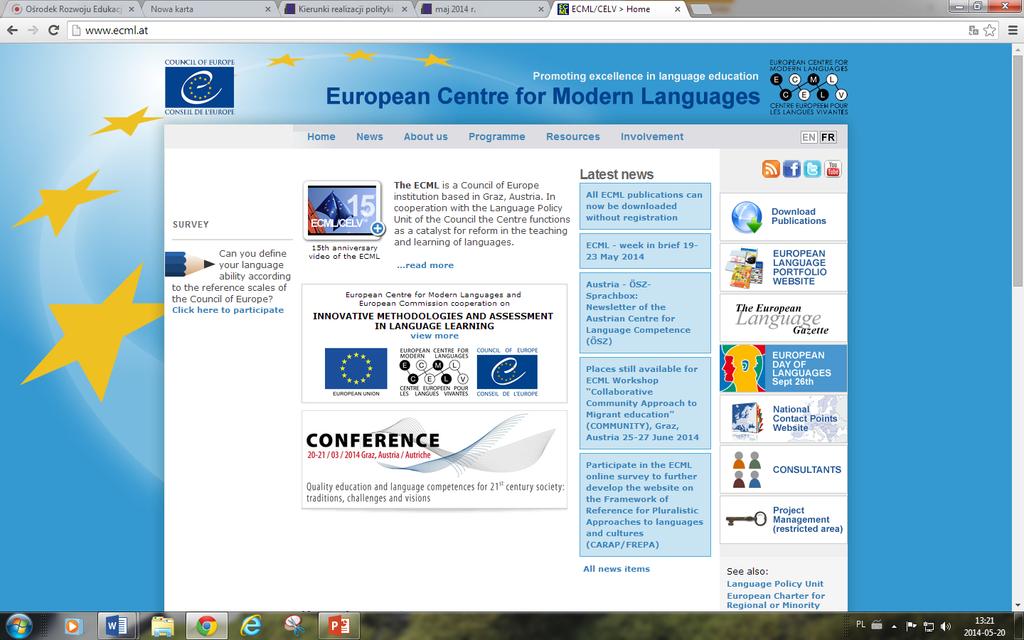
Task: Click the browser forward arrow
Action: click(33, 30)
